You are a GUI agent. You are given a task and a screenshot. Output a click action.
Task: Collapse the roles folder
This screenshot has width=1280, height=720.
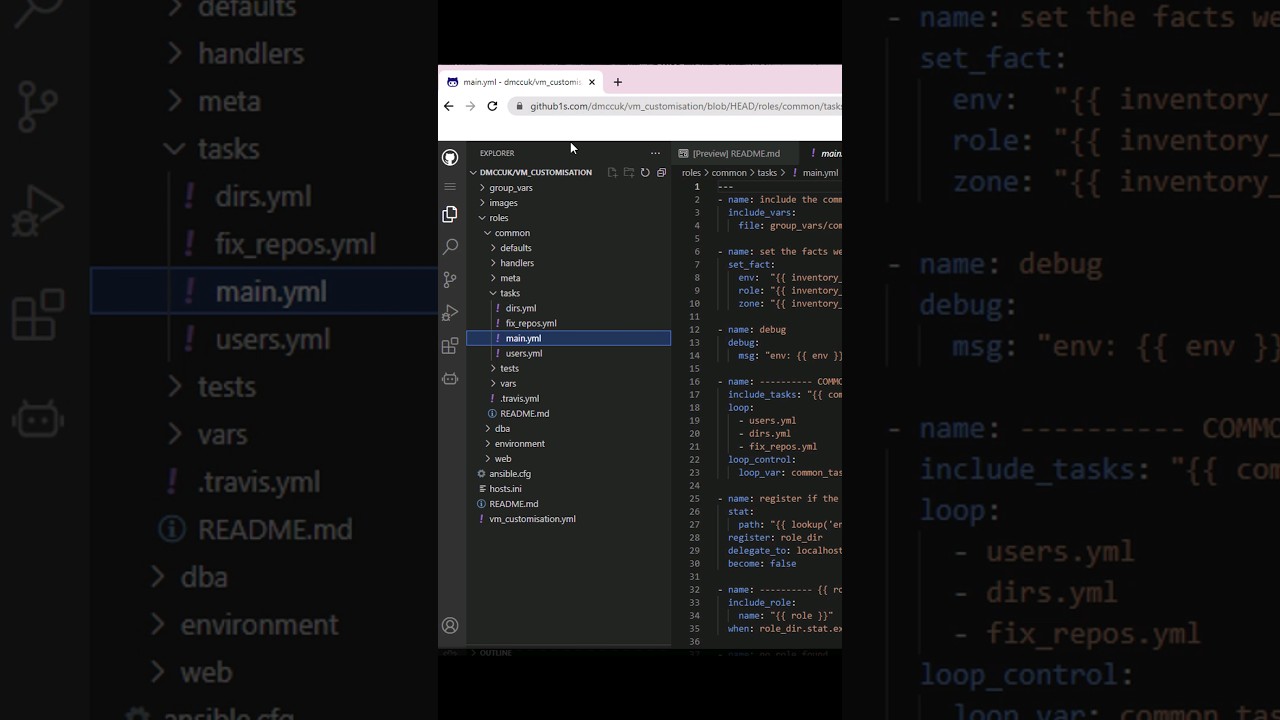(x=498, y=217)
